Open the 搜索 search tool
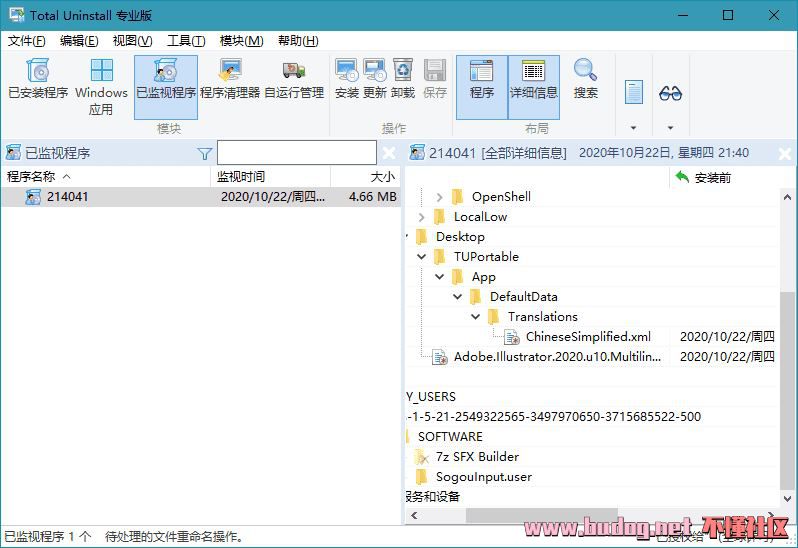 [x=585, y=80]
